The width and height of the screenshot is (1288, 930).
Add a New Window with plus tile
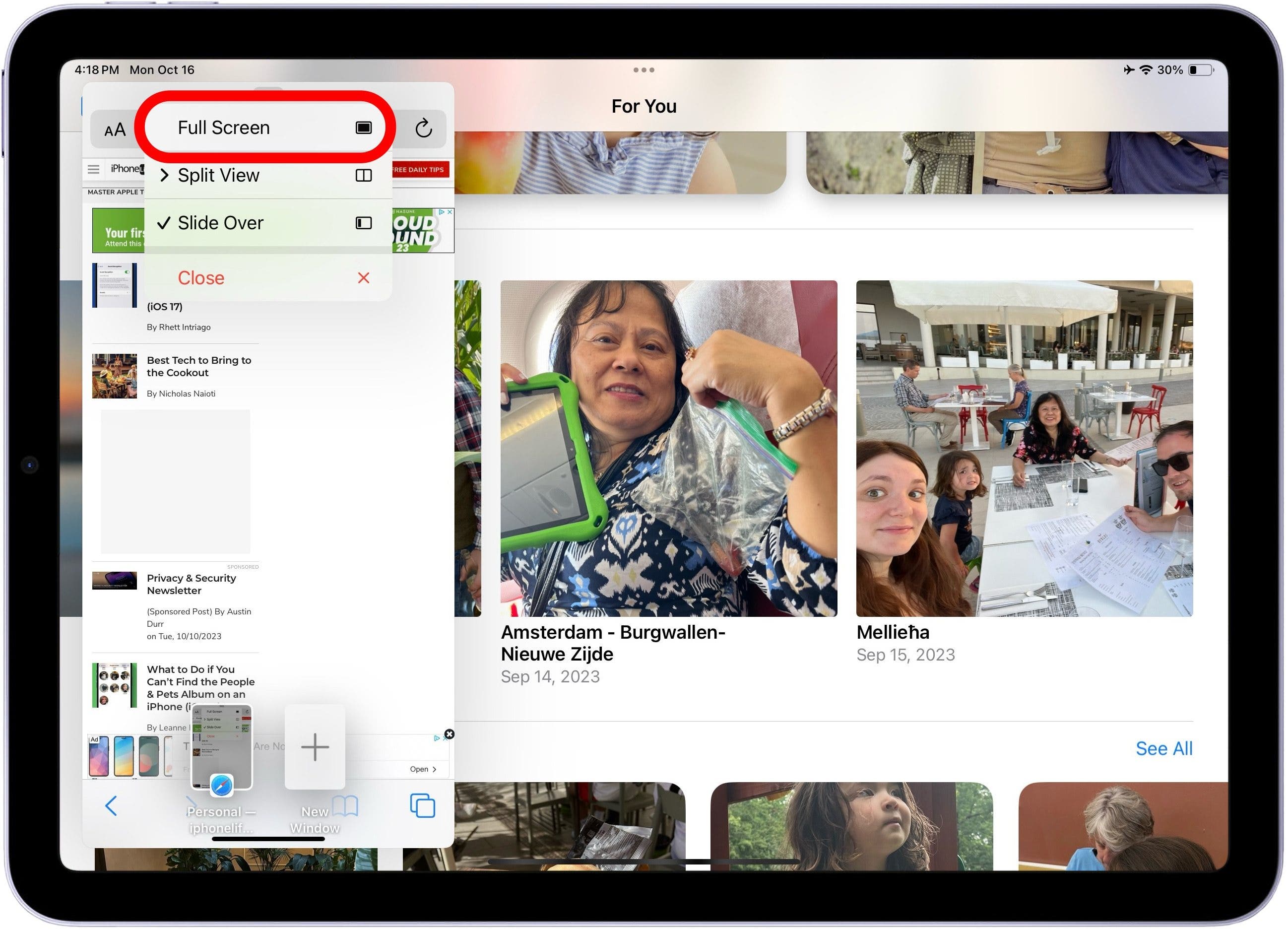coord(315,748)
